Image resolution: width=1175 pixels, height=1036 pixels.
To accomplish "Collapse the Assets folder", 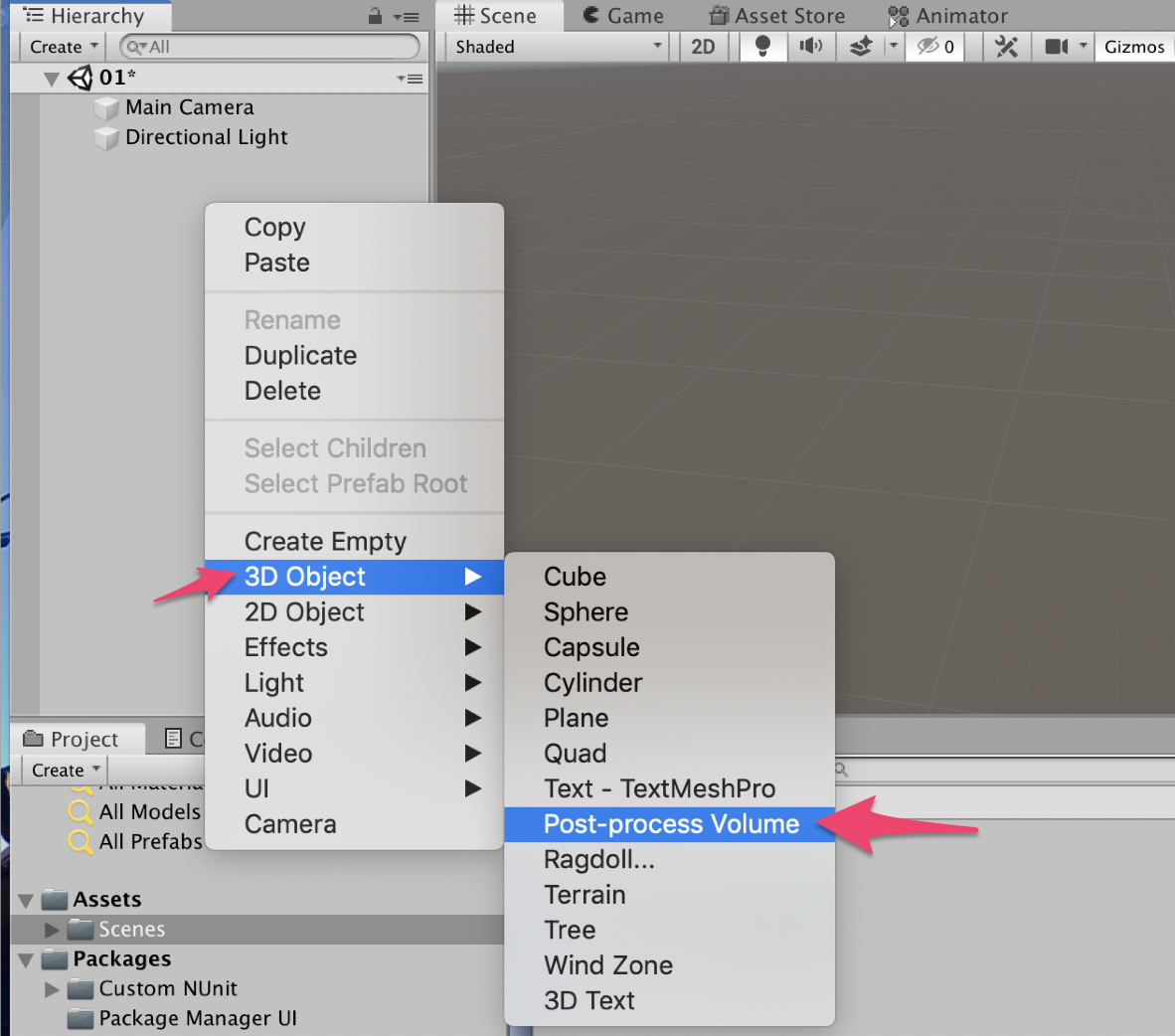I will pyautogui.click(x=26, y=900).
